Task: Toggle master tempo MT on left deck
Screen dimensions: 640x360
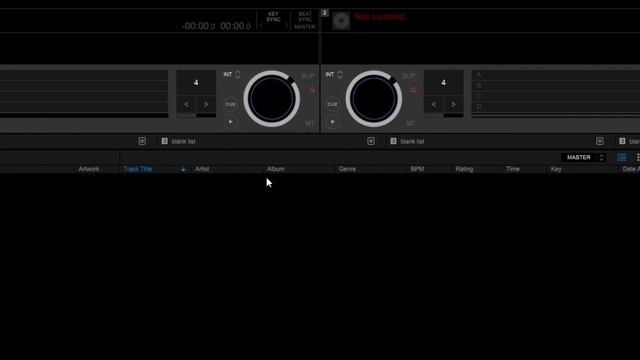Action: tap(310, 123)
